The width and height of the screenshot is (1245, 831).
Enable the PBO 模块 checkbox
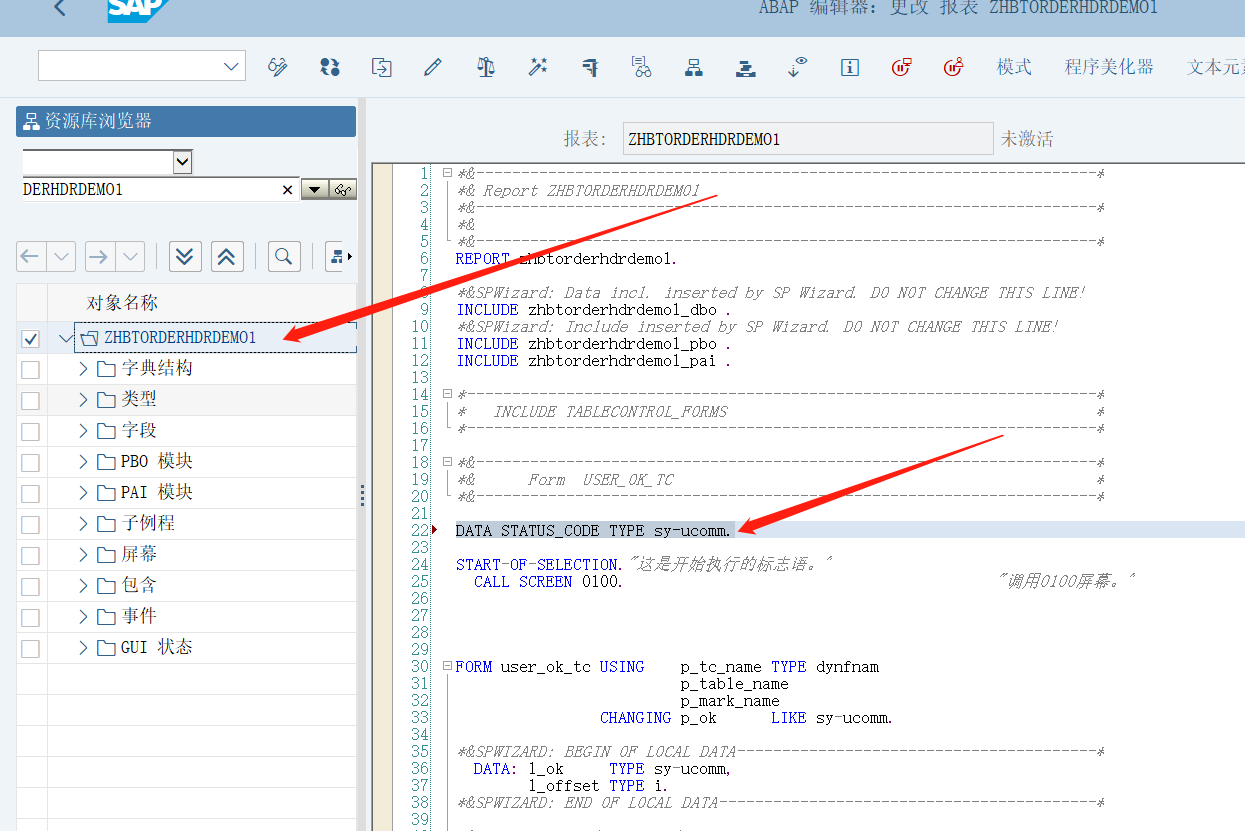click(x=29, y=461)
